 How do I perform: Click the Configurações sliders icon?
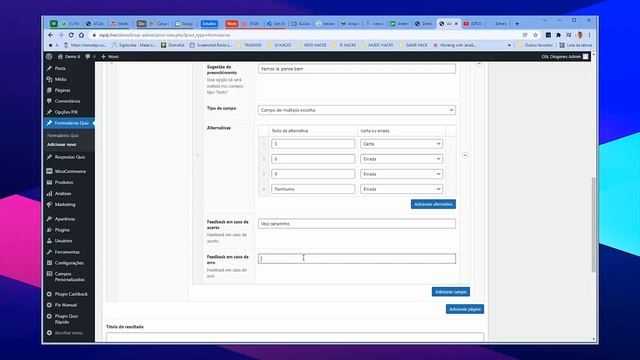click(49, 263)
